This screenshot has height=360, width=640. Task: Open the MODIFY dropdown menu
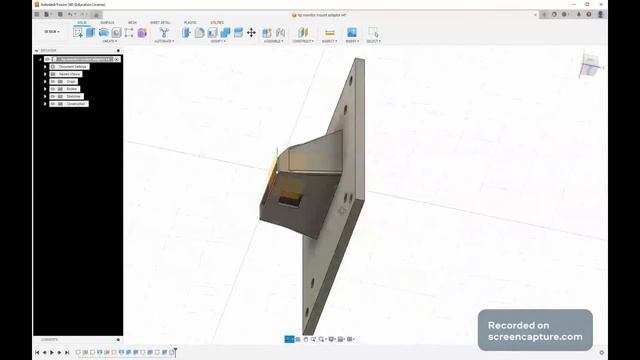coord(218,41)
